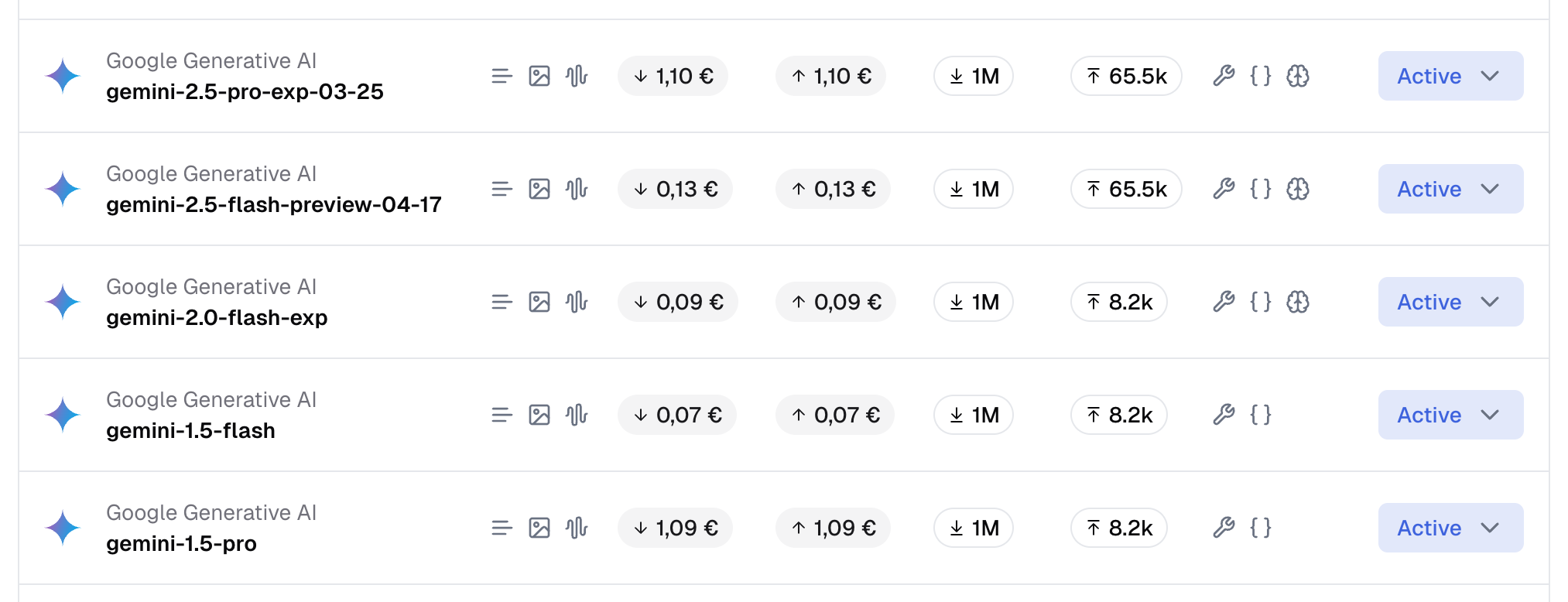Expand the Active status selector for gemini-2.0-flash-exp

click(x=1450, y=302)
